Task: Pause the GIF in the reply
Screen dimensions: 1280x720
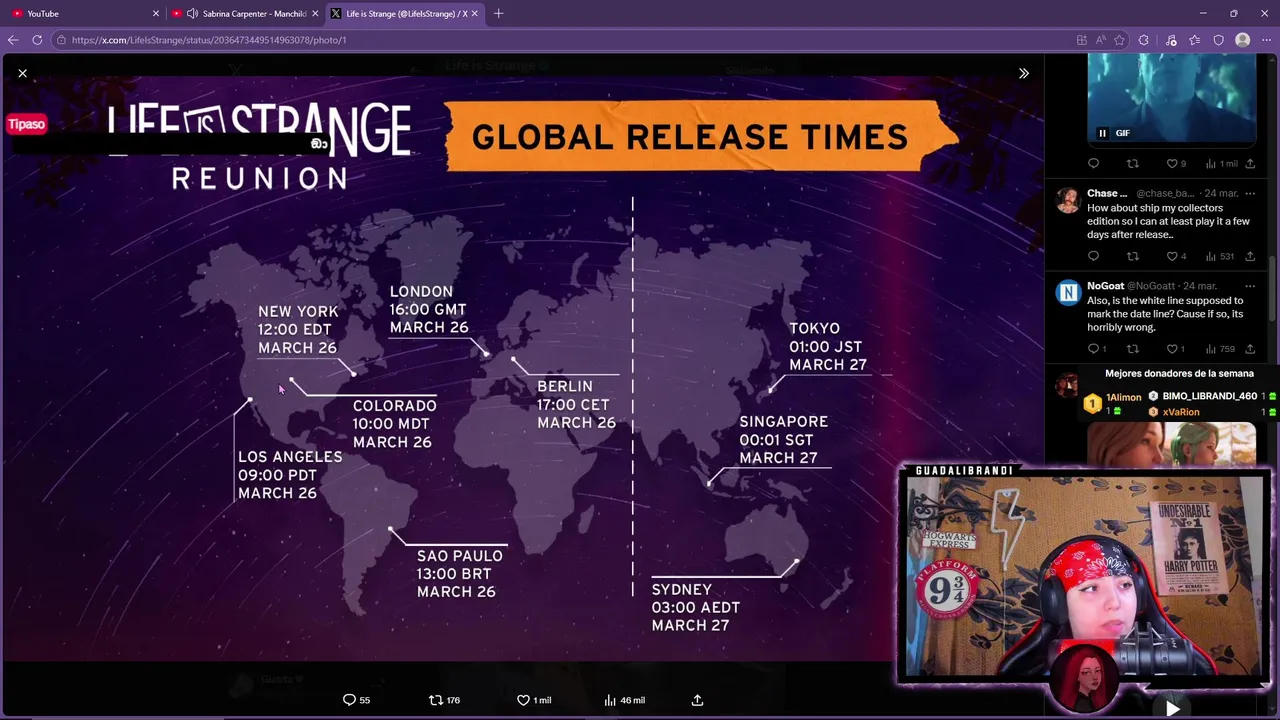Action: tap(1102, 133)
